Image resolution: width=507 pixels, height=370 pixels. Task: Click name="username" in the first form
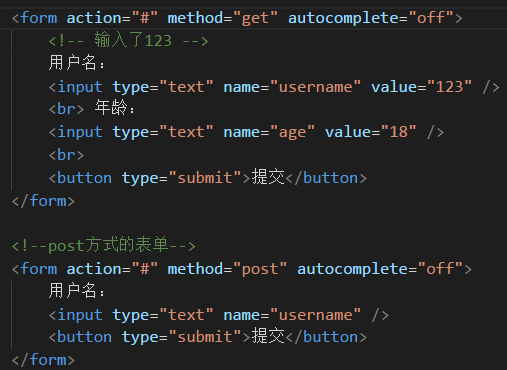[x=292, y=87]
